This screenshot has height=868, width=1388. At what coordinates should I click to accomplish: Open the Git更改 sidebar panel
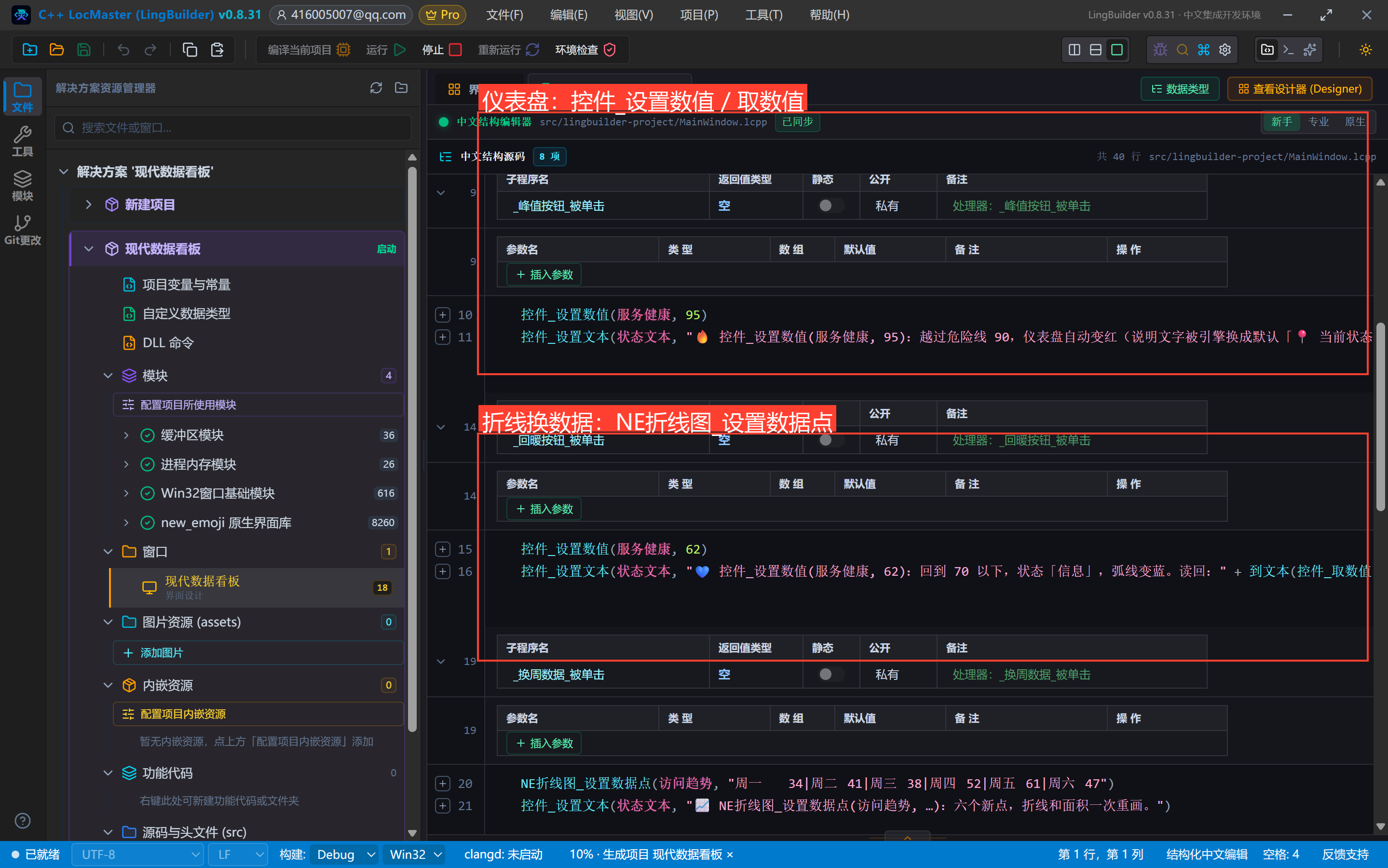[22, 230]
